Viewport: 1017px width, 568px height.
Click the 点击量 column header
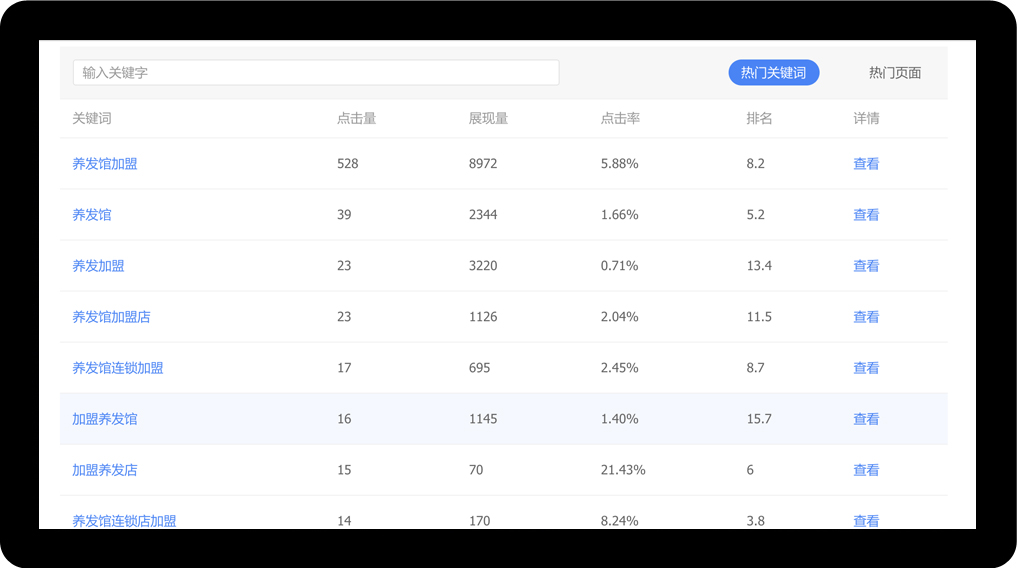356,119
